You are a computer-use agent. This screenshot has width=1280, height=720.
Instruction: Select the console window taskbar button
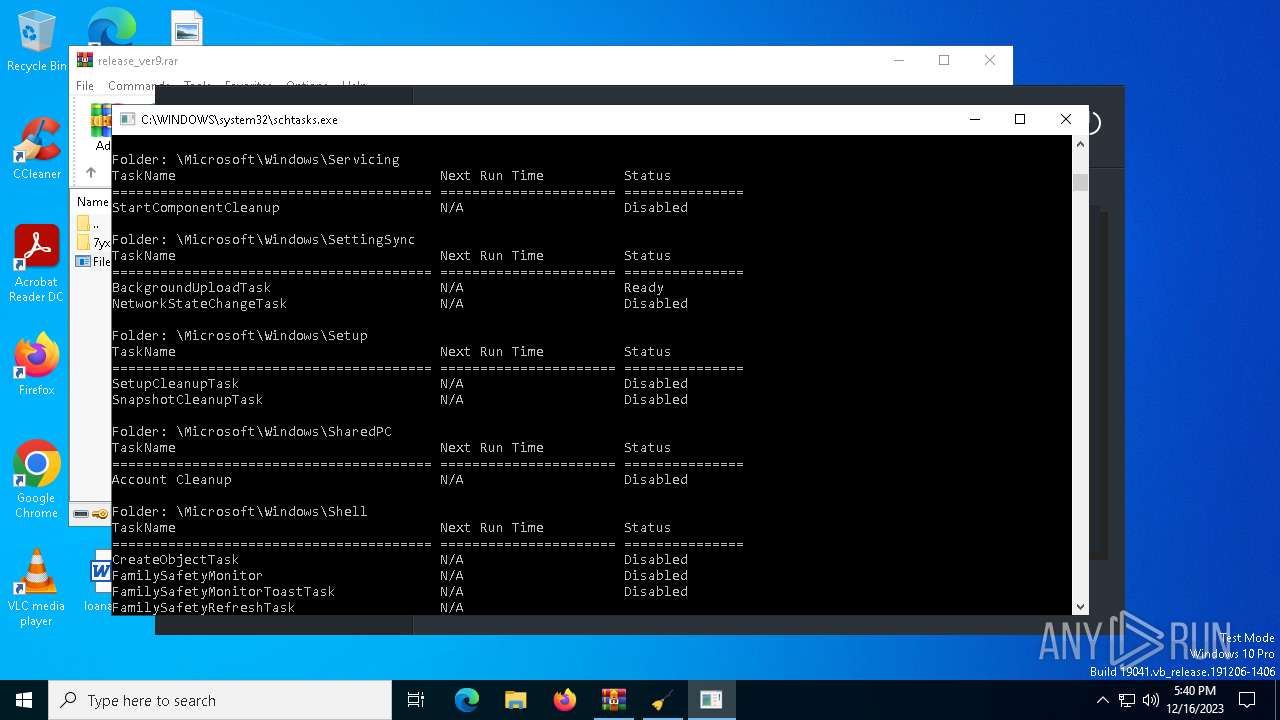click(711, 700)
